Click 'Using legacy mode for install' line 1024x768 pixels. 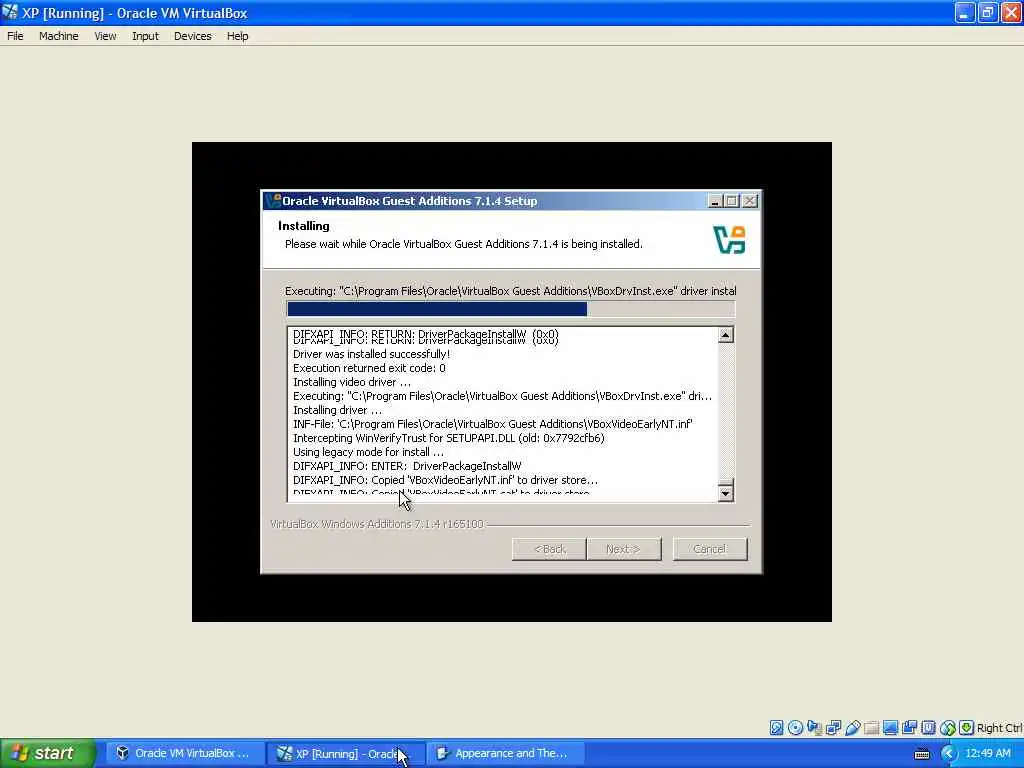point(368,452)
